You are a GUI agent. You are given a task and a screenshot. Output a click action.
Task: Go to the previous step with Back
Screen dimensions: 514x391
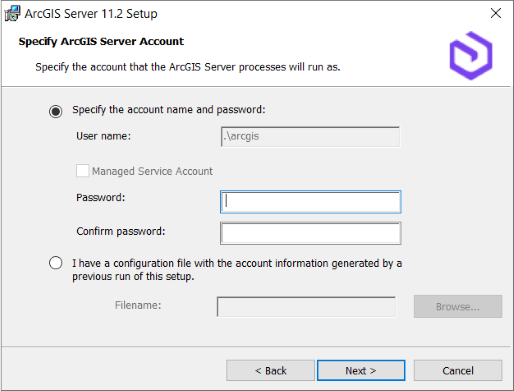270,370
